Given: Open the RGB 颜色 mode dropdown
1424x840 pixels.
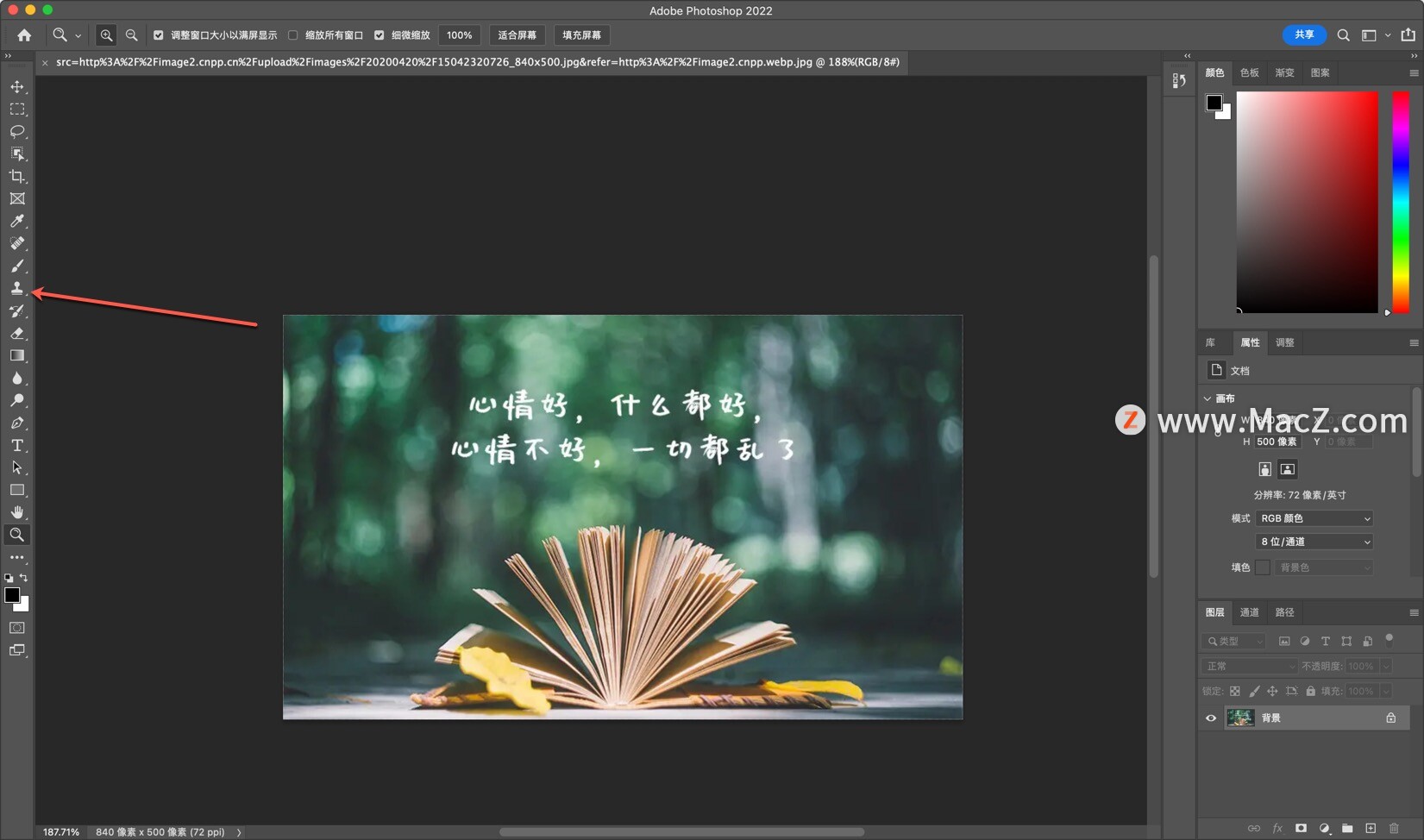Looking at the screenshot, I should [x=1314, y=518].
